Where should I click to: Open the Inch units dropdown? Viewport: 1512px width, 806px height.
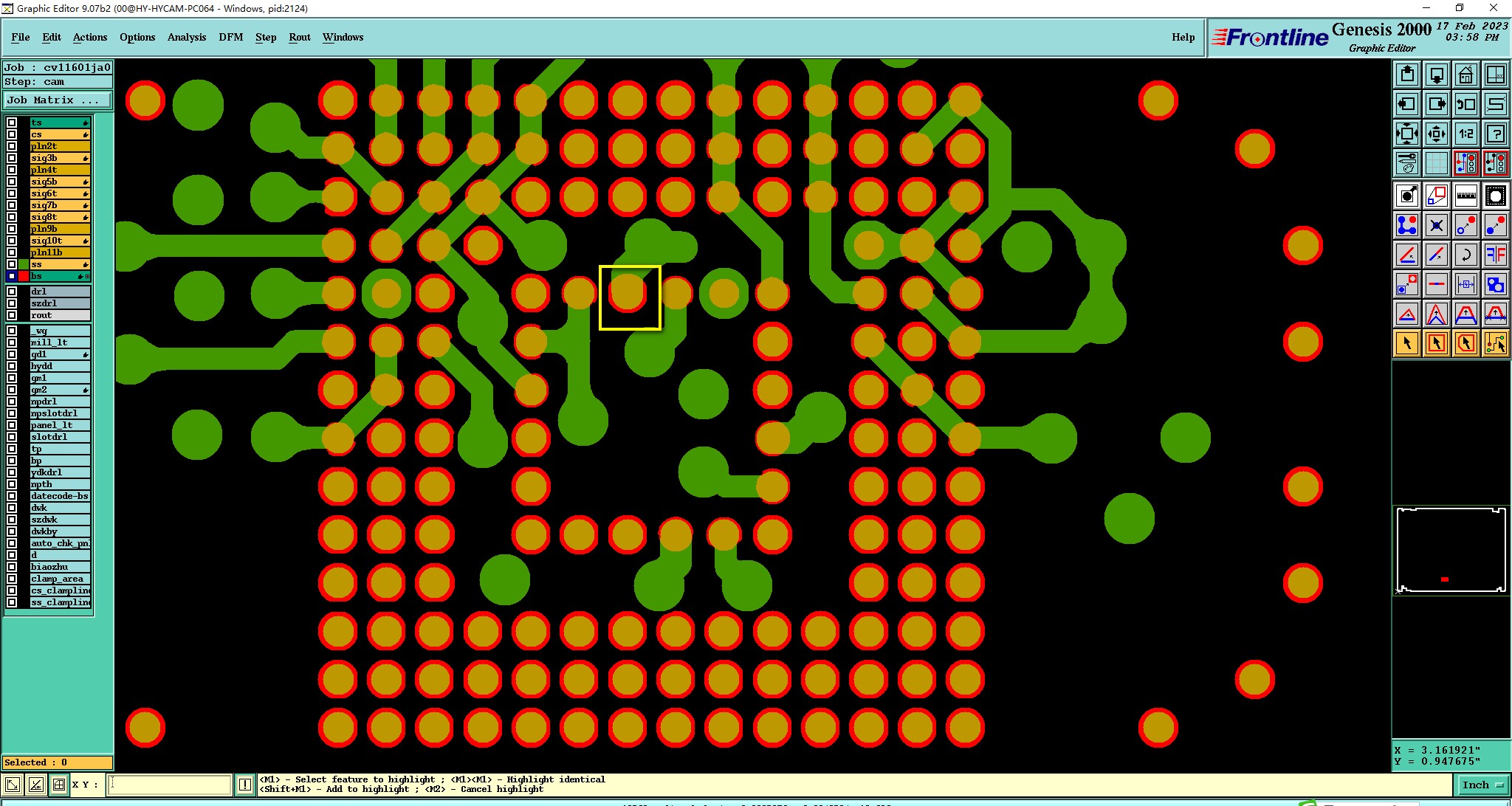click(1482, 785)
